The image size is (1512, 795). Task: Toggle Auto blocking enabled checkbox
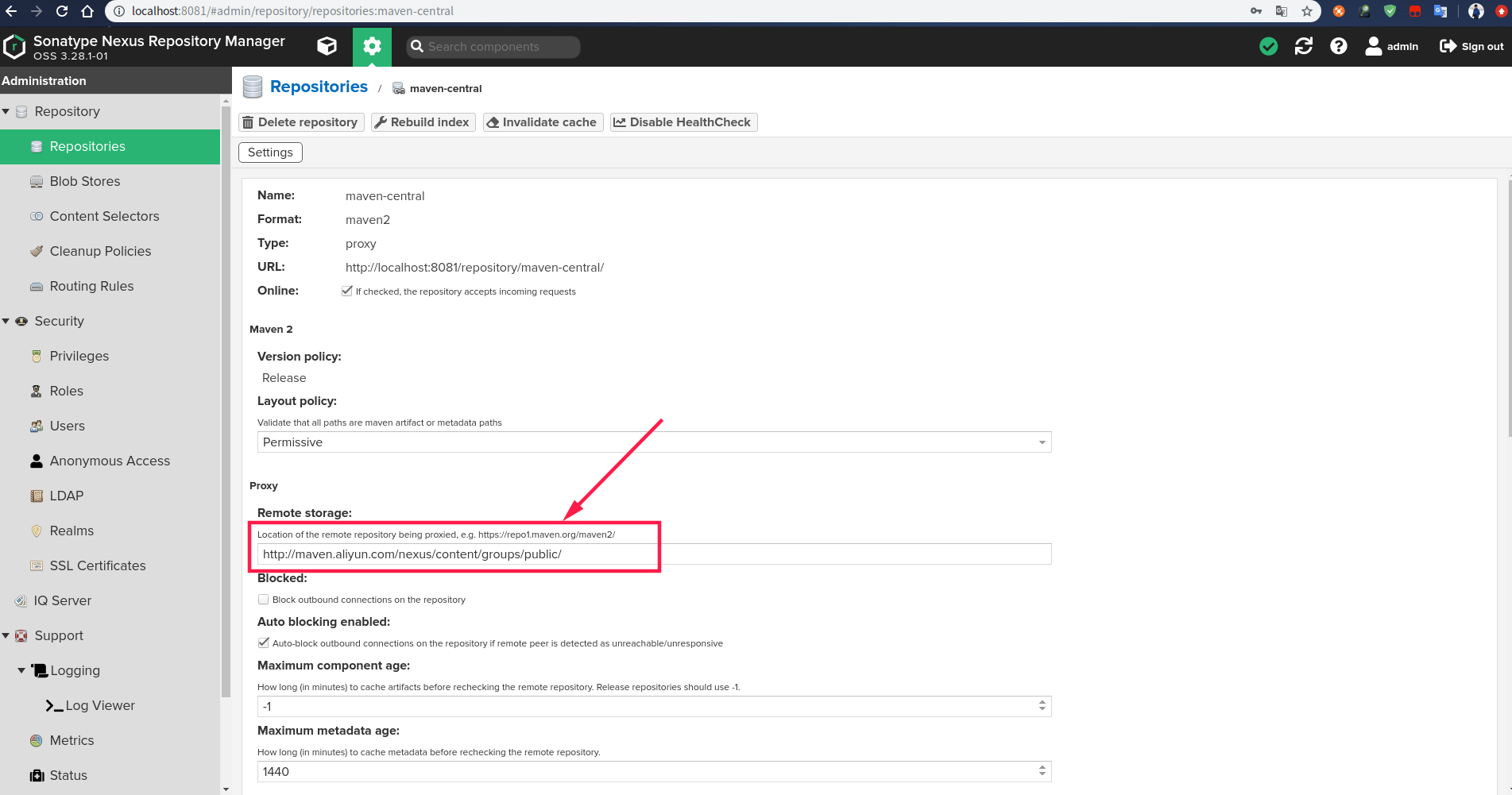(263, 643)
